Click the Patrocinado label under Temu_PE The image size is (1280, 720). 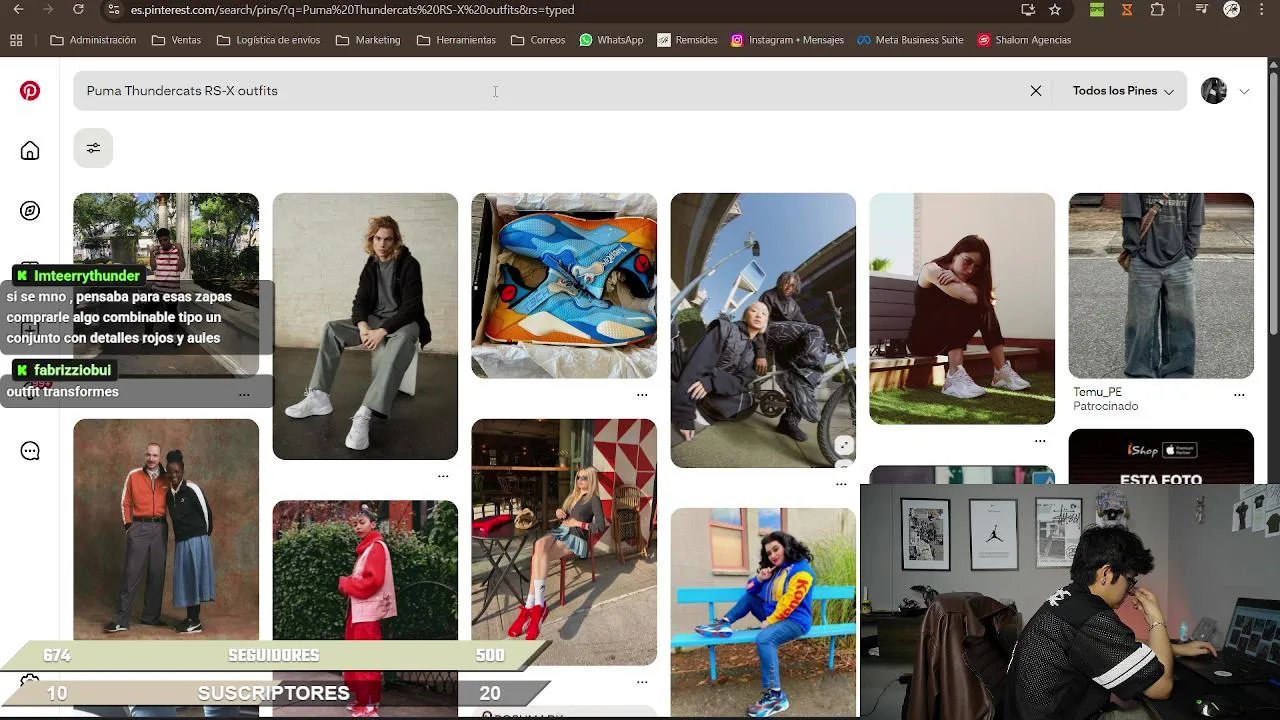tap(1105, 406)
